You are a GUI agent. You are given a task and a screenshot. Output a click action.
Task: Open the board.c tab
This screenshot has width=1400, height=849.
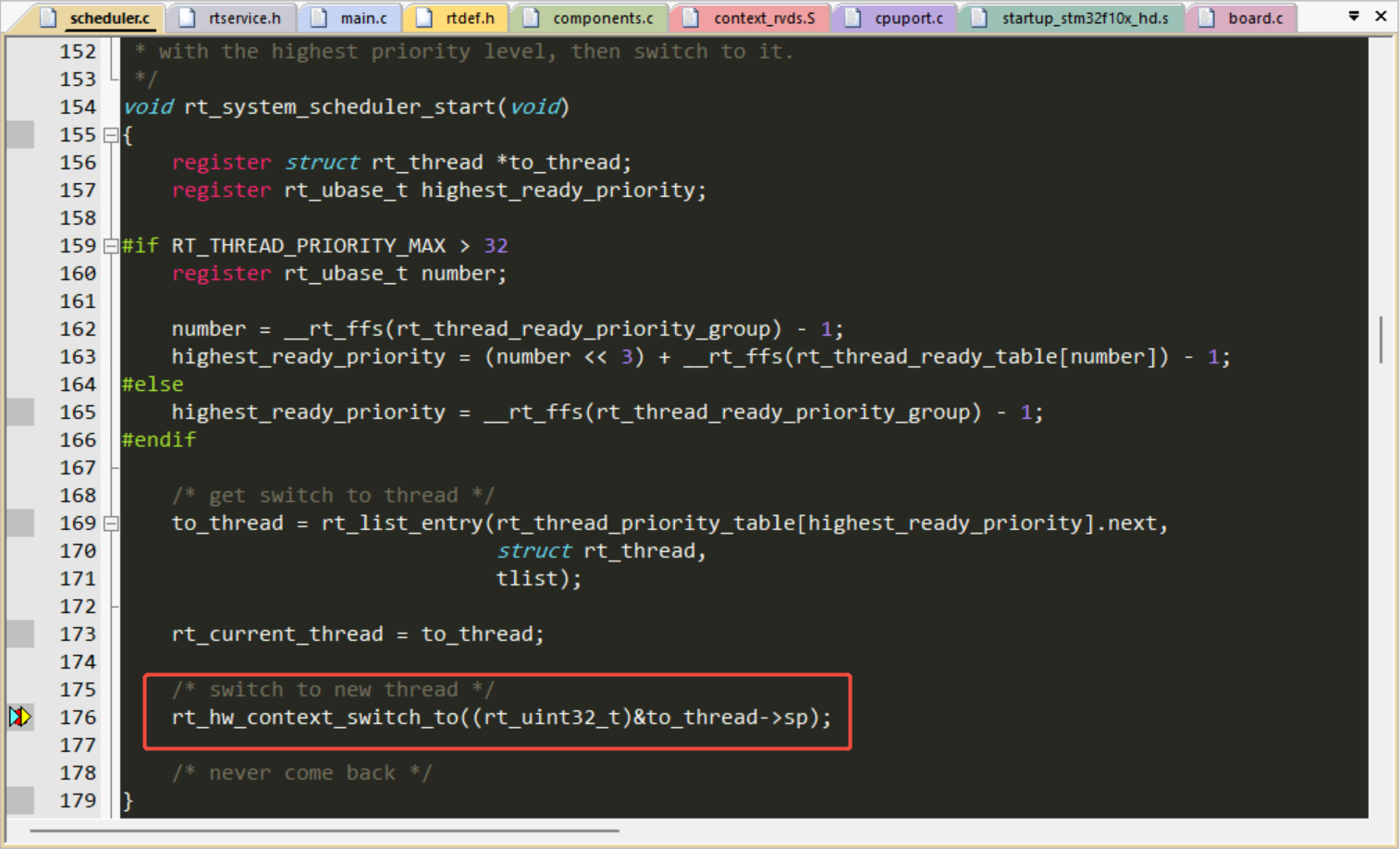1244,18
